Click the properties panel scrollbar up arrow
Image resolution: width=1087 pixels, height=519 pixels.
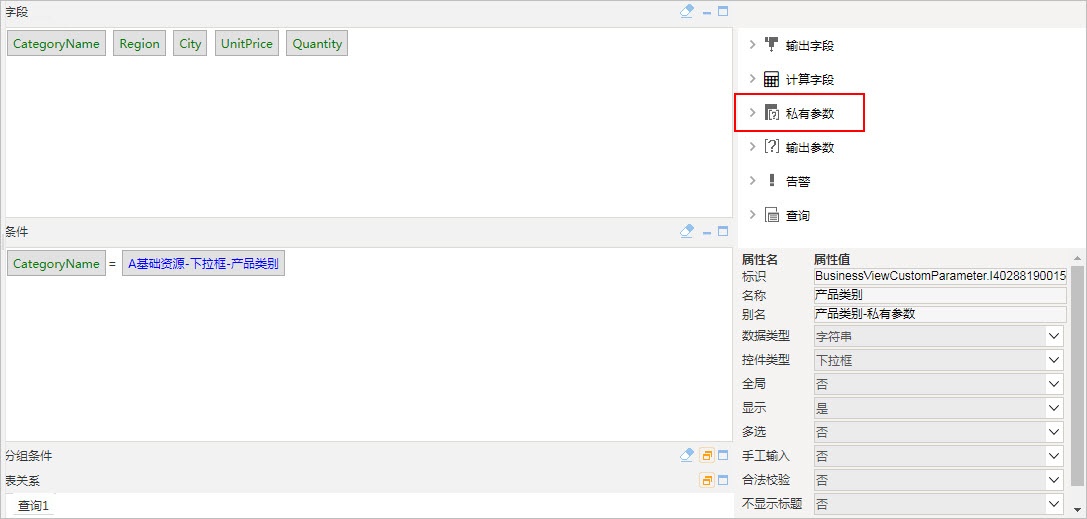pos(1078,258)
